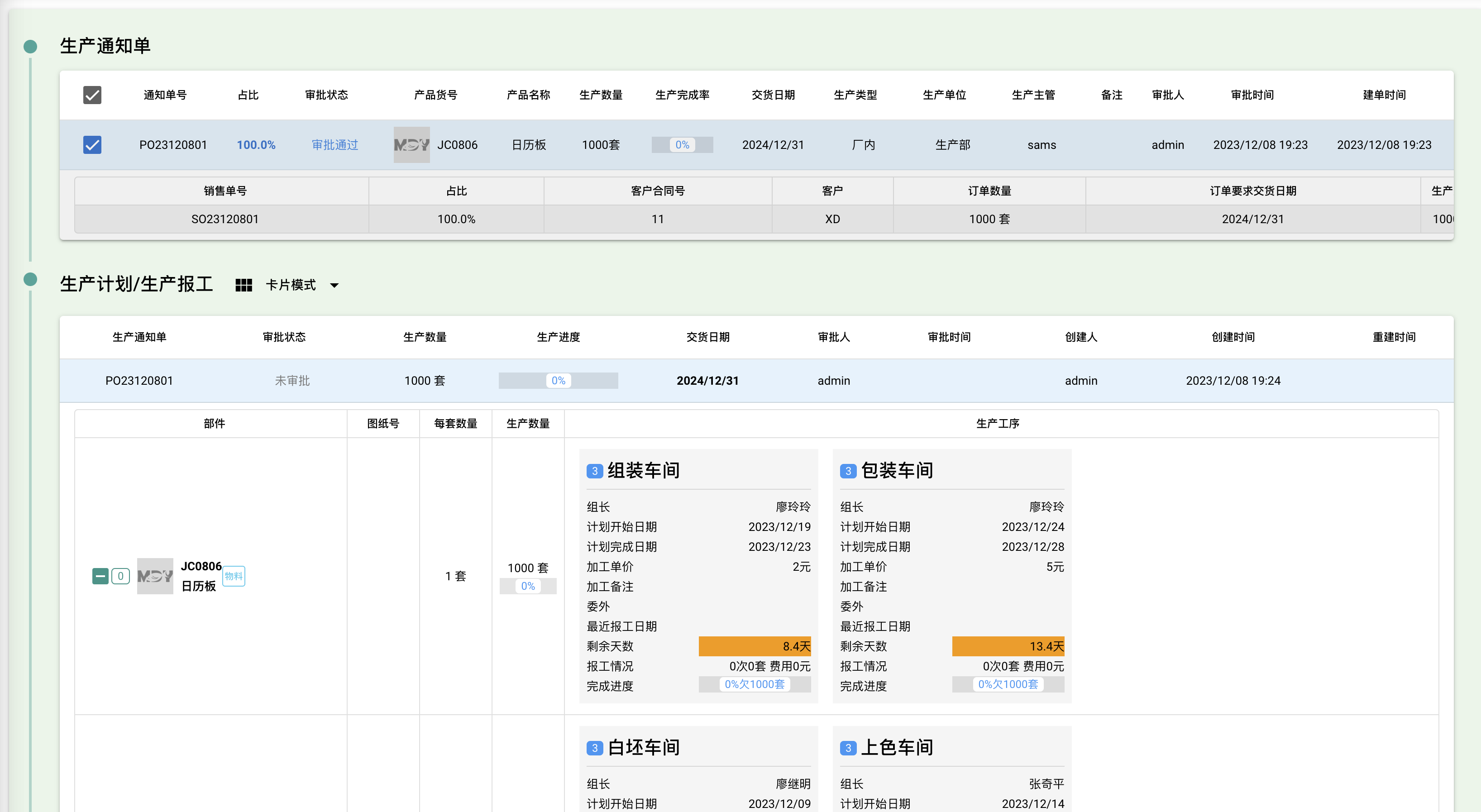Viewport: 1481px width, 812px height.
Task: Click the 0 counter badge beside JC0806
Action: [x=120, y=576]
